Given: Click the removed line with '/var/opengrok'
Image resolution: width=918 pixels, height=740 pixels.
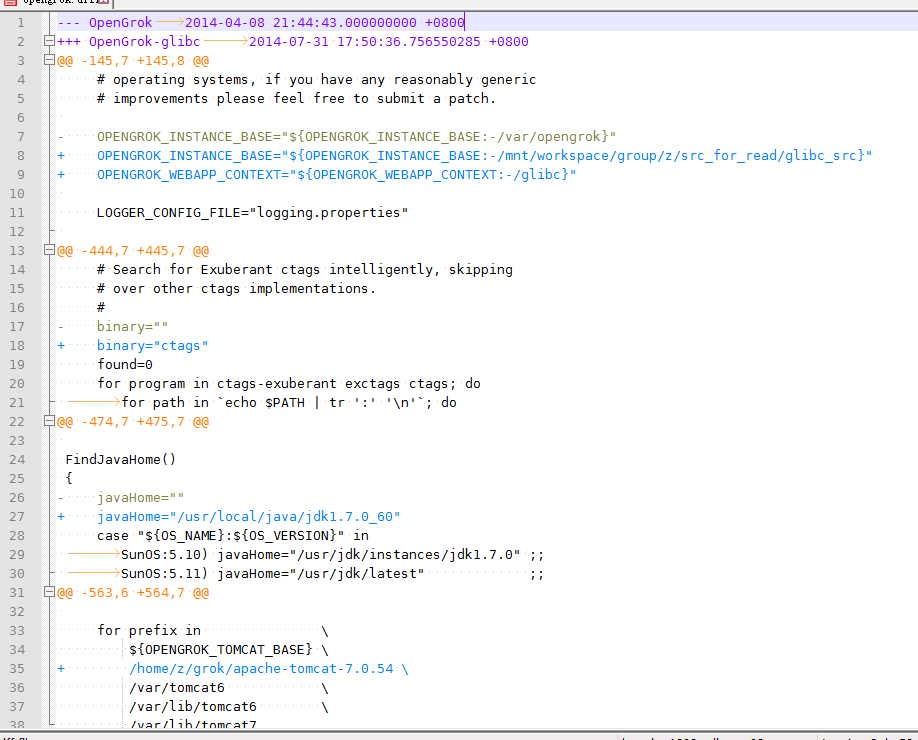Looking at the screenshot, I should point(337,136).
